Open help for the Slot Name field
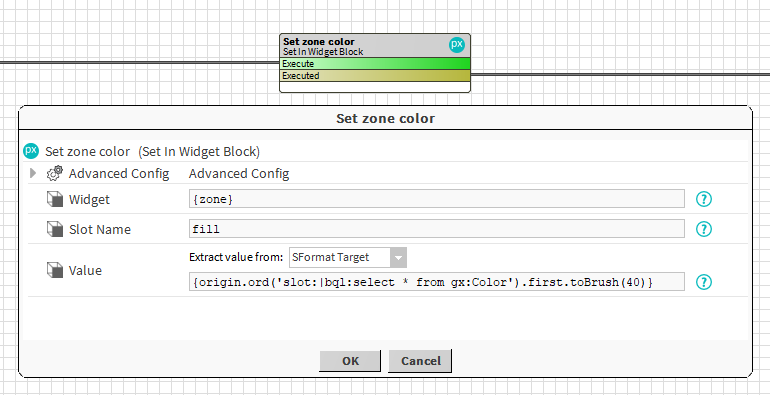 704,229
